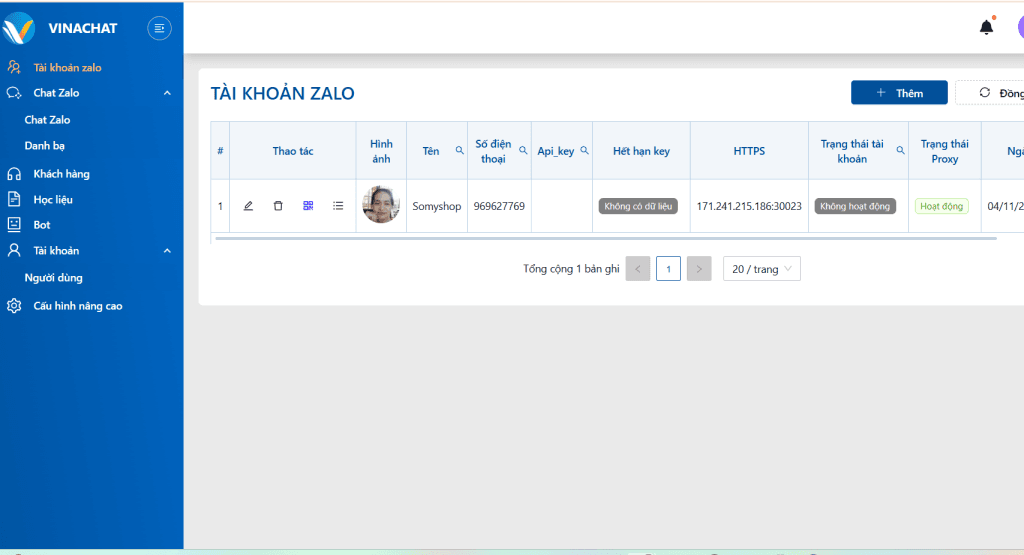Image resolution: width=1024 pixels, height=555 pixels.
Task: Click the list details icon in row 1
Action: point(338,206)
